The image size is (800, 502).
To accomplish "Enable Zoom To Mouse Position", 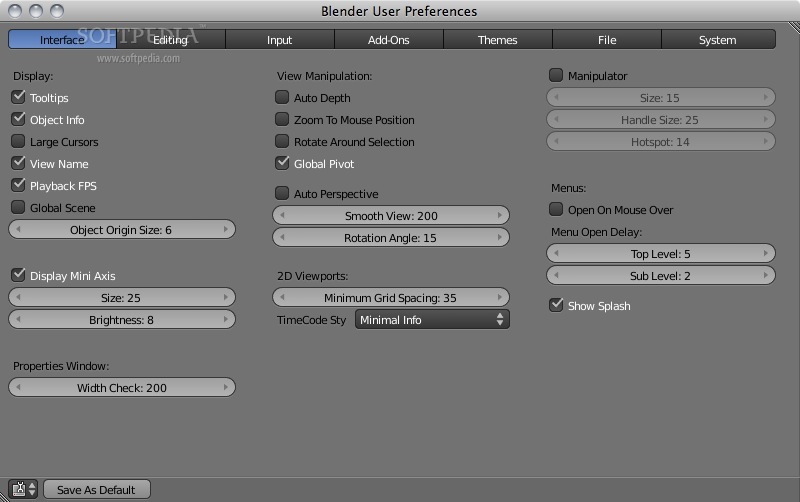I will [282, 119].
